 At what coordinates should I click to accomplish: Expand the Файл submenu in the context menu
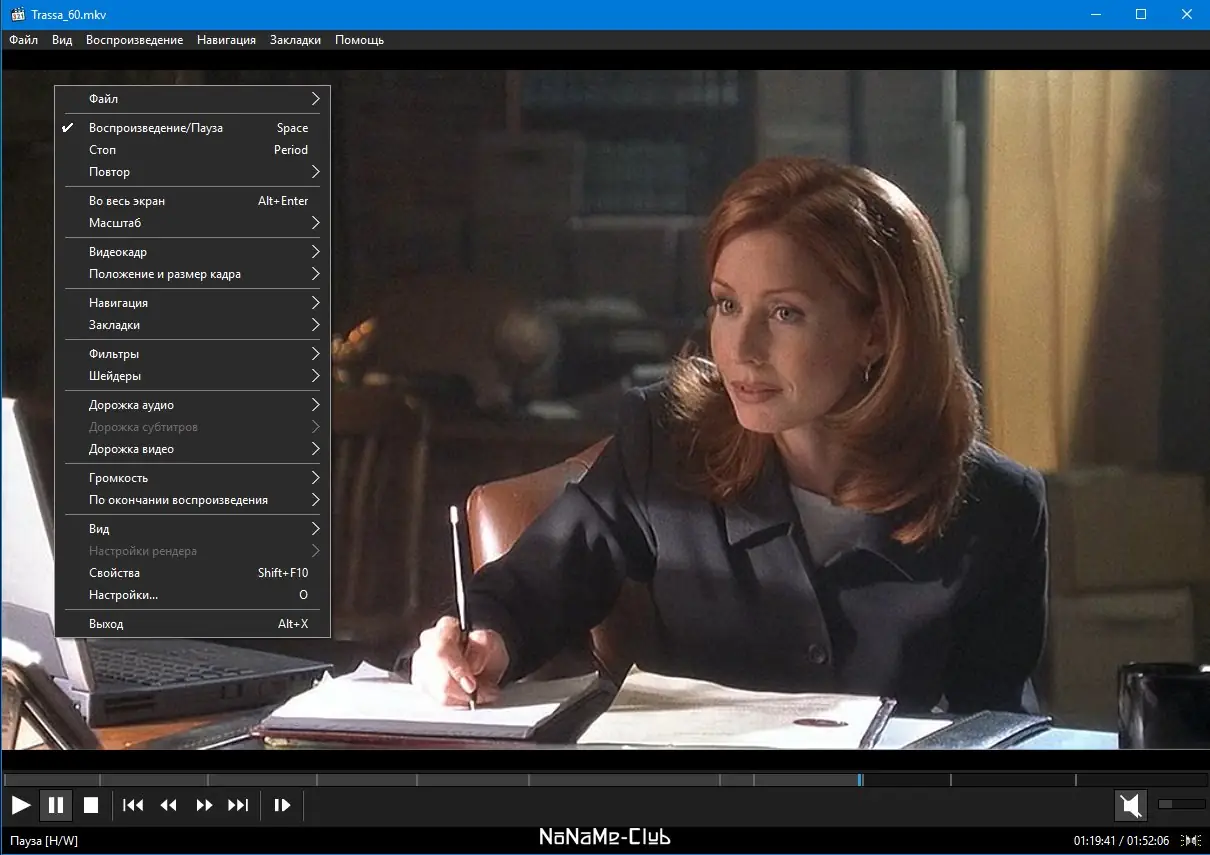click(193, 99)
